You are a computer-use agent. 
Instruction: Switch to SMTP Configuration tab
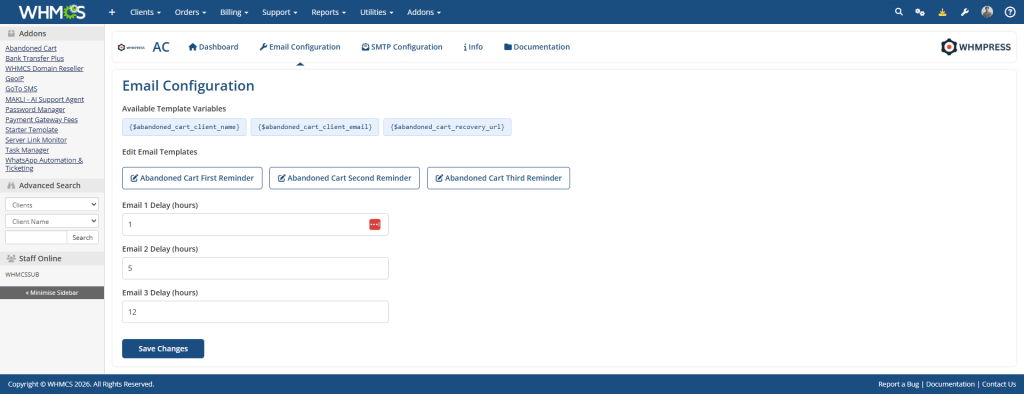point(402,47)
